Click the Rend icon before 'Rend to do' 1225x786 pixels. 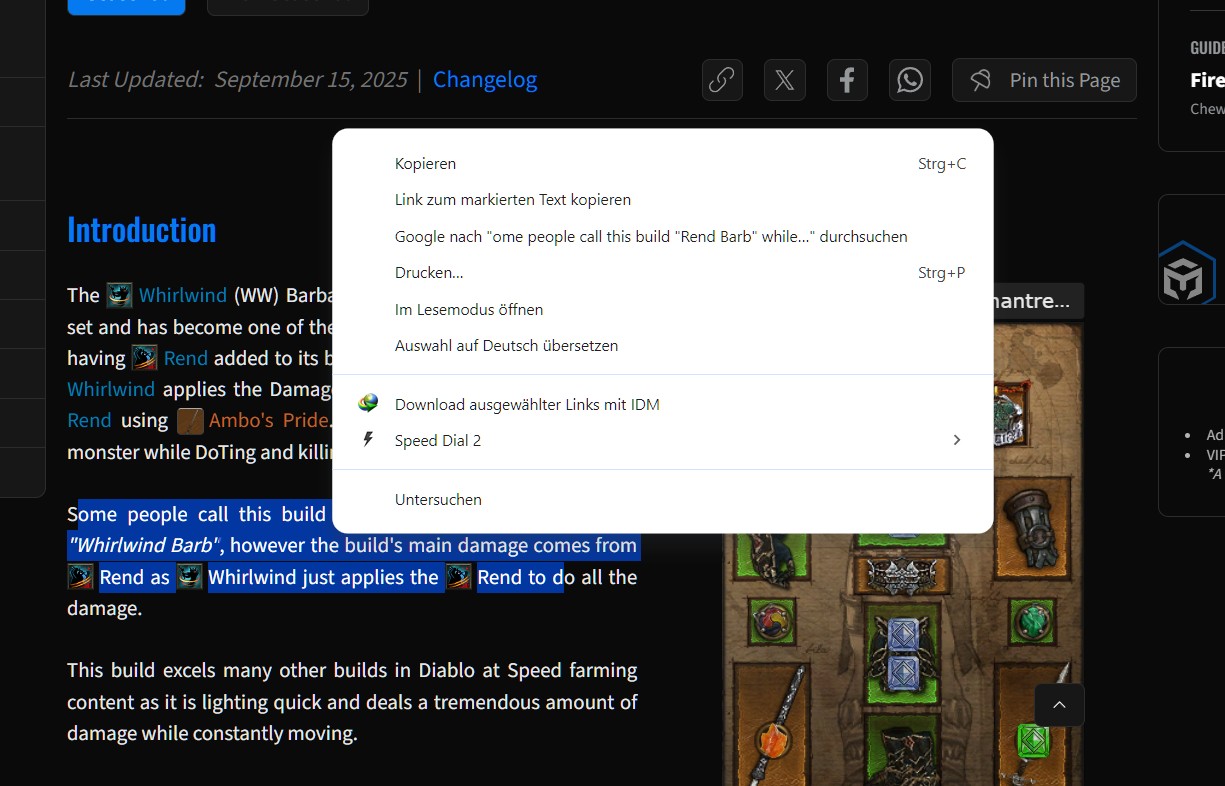(459, 577)
